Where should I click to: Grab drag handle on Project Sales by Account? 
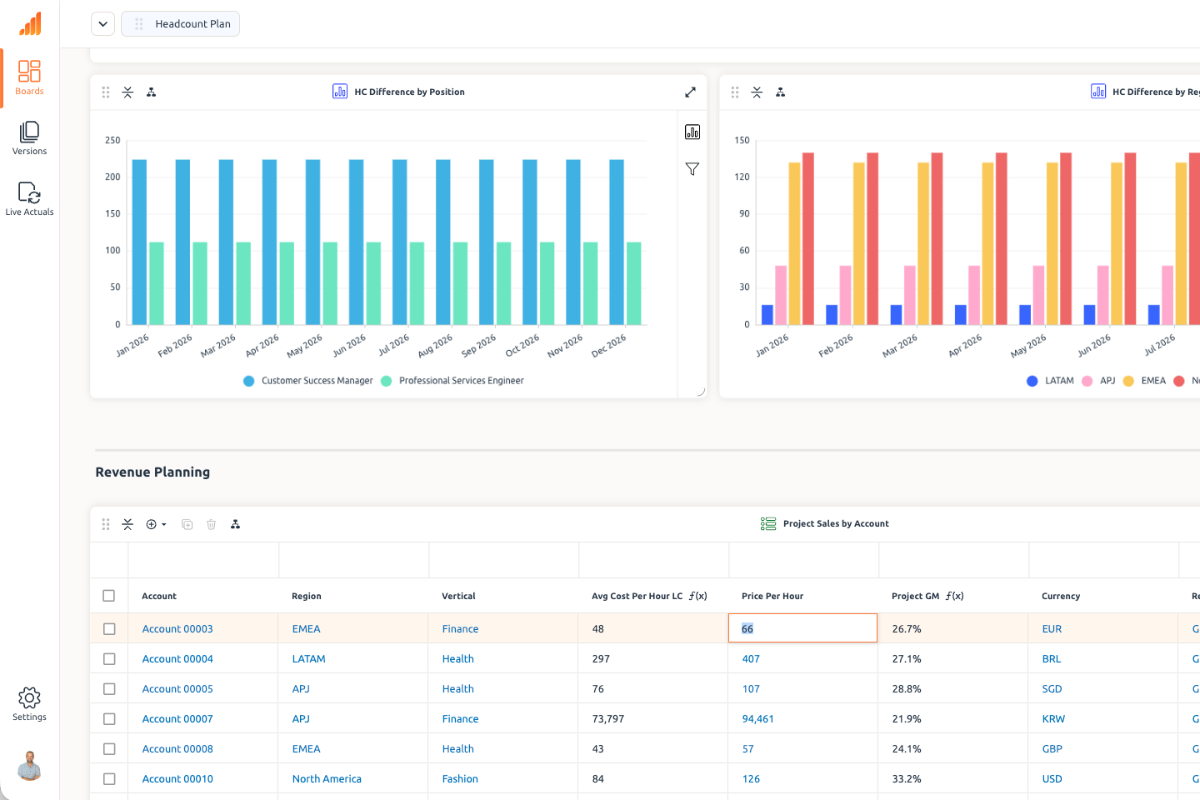(106, 524)
